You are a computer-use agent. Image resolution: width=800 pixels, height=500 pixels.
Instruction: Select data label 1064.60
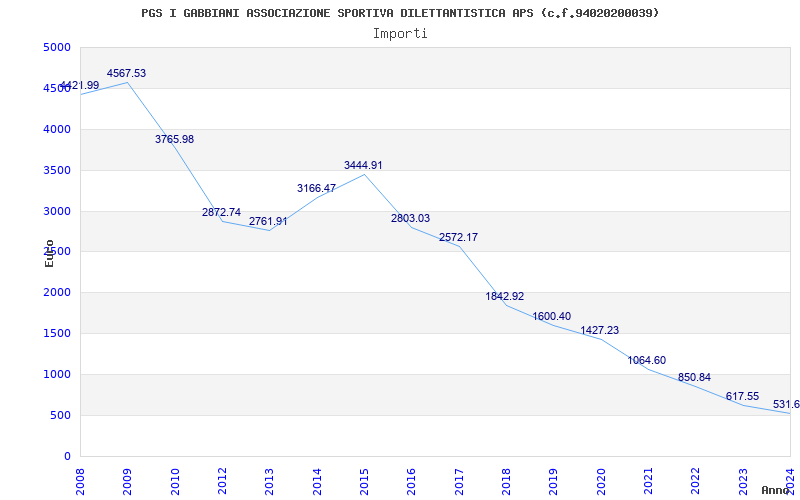point(646,360)
